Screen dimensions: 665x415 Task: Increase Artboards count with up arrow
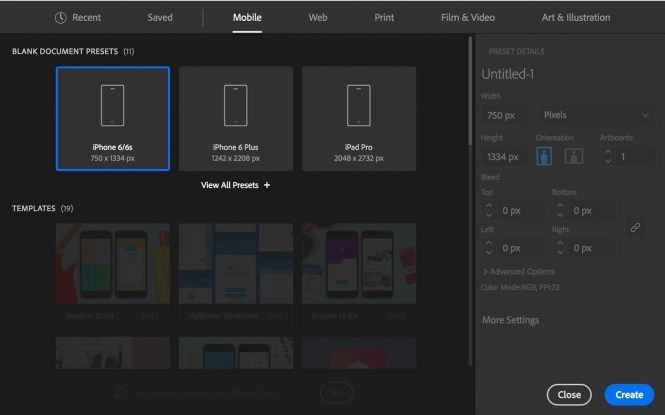point(608,152)
